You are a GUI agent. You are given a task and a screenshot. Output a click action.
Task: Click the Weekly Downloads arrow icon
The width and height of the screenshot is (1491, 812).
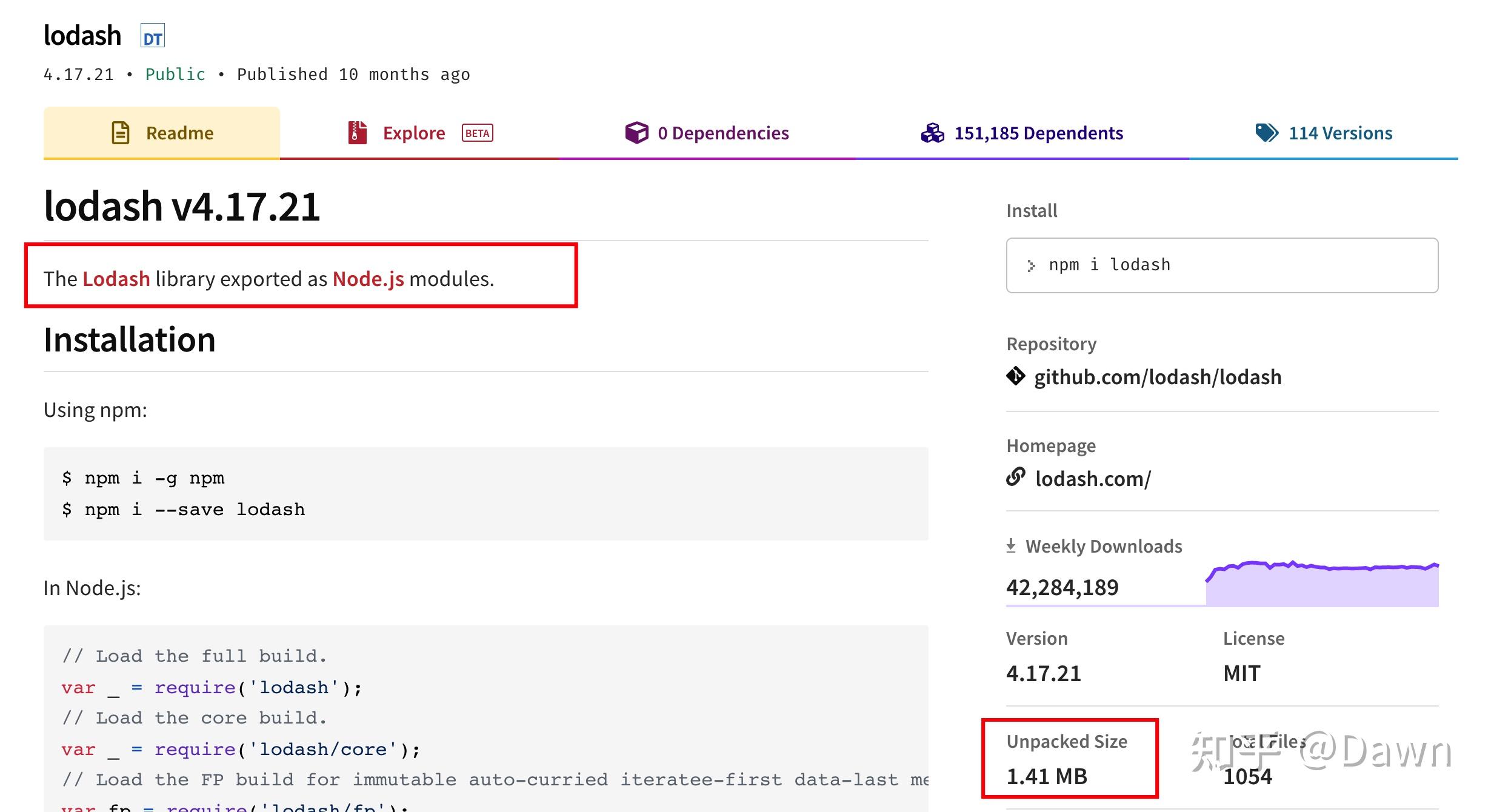click(1011, 546)
